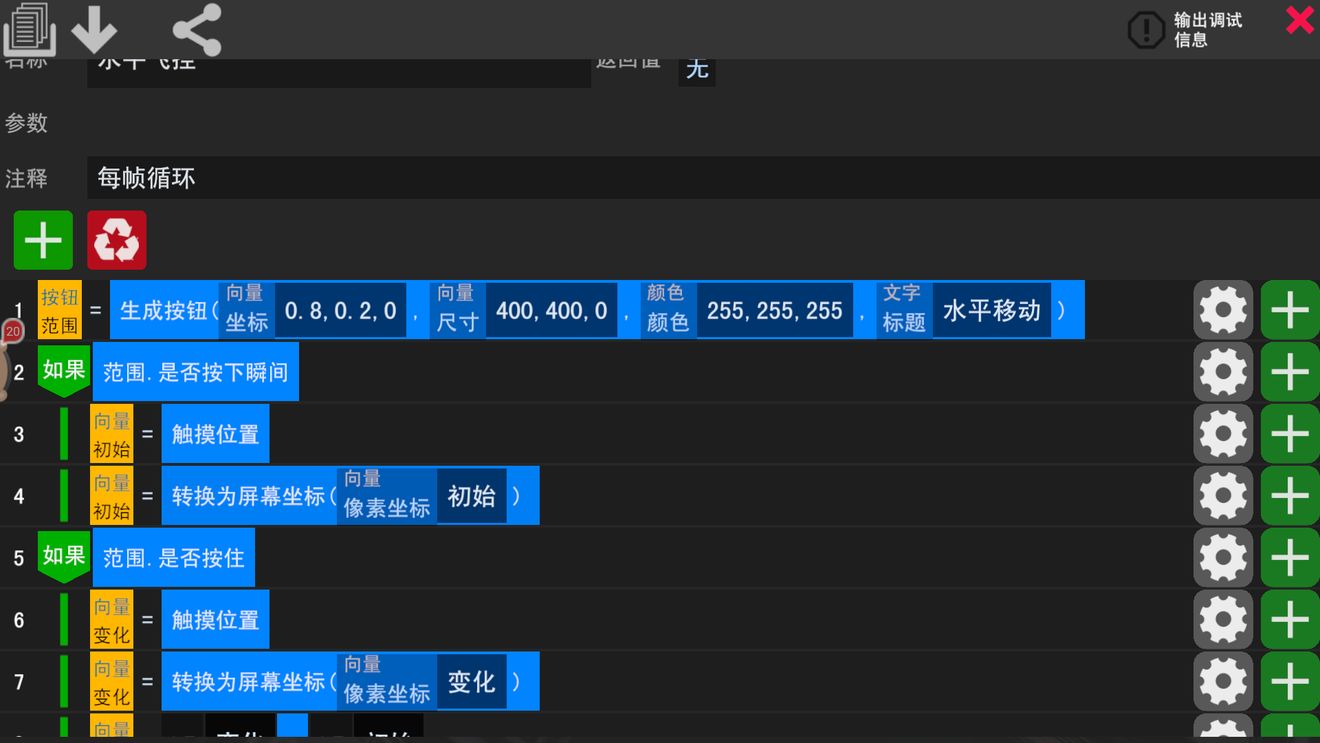Insert line after row 1 plus

(1290, 310)
